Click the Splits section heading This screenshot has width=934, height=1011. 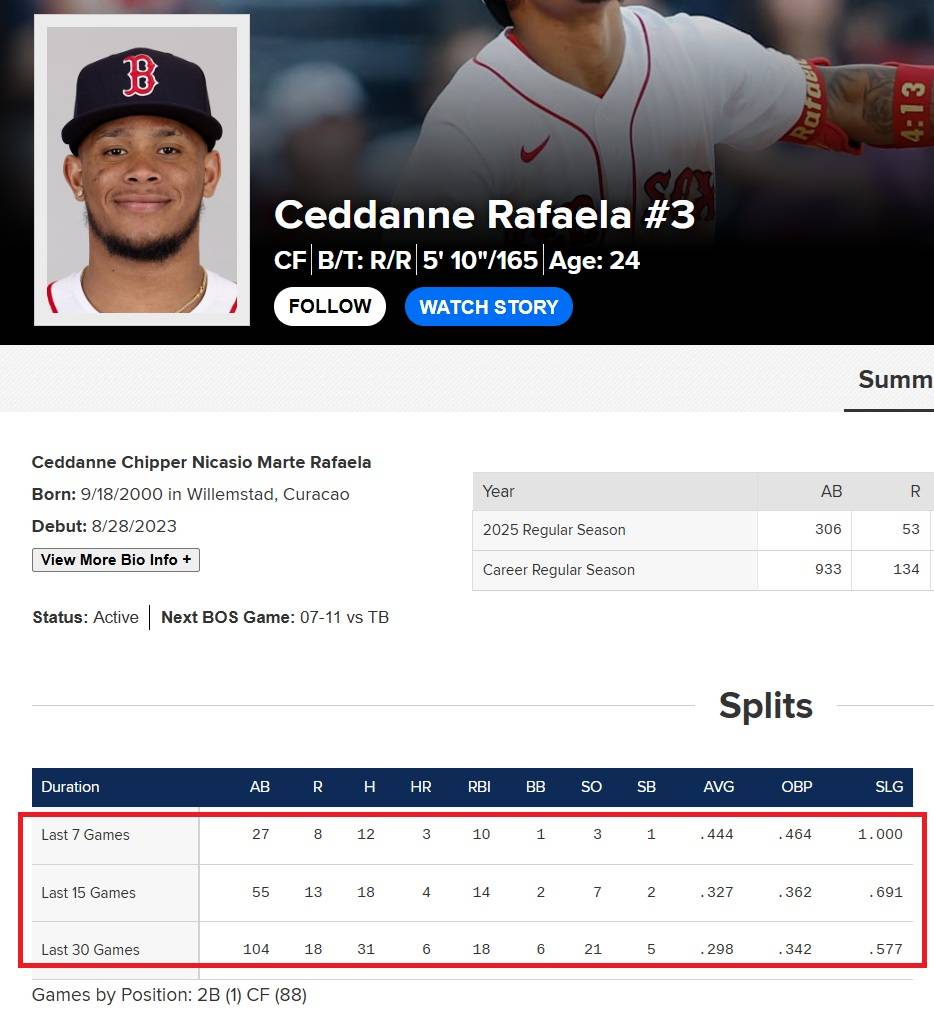[766, 706]
